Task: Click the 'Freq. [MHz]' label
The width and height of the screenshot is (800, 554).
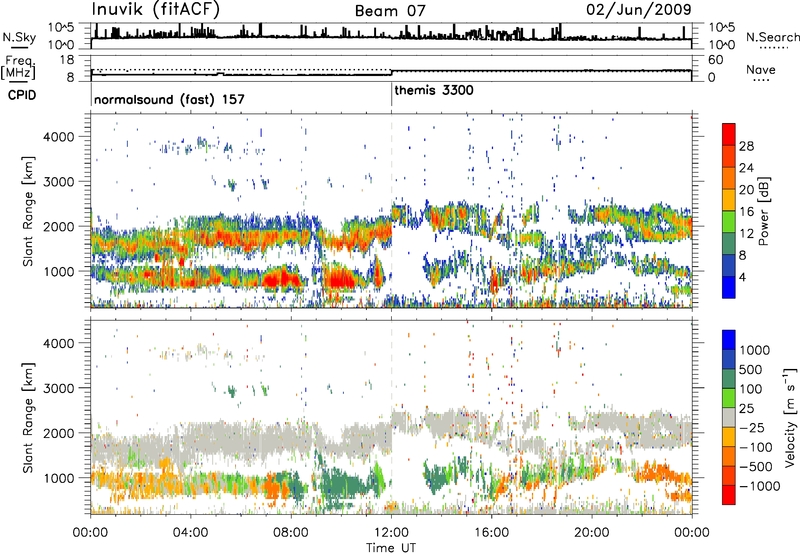Action: (x=18, y=67)
